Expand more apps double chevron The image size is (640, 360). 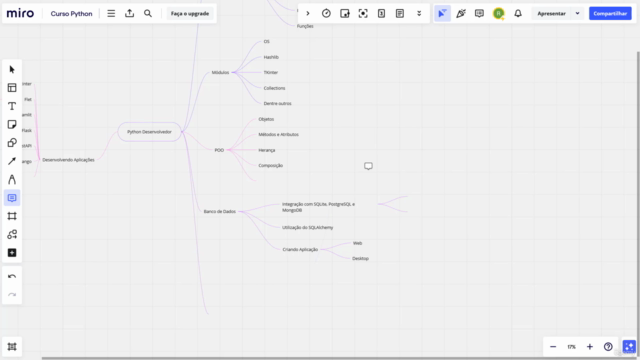tap(419, 13)
